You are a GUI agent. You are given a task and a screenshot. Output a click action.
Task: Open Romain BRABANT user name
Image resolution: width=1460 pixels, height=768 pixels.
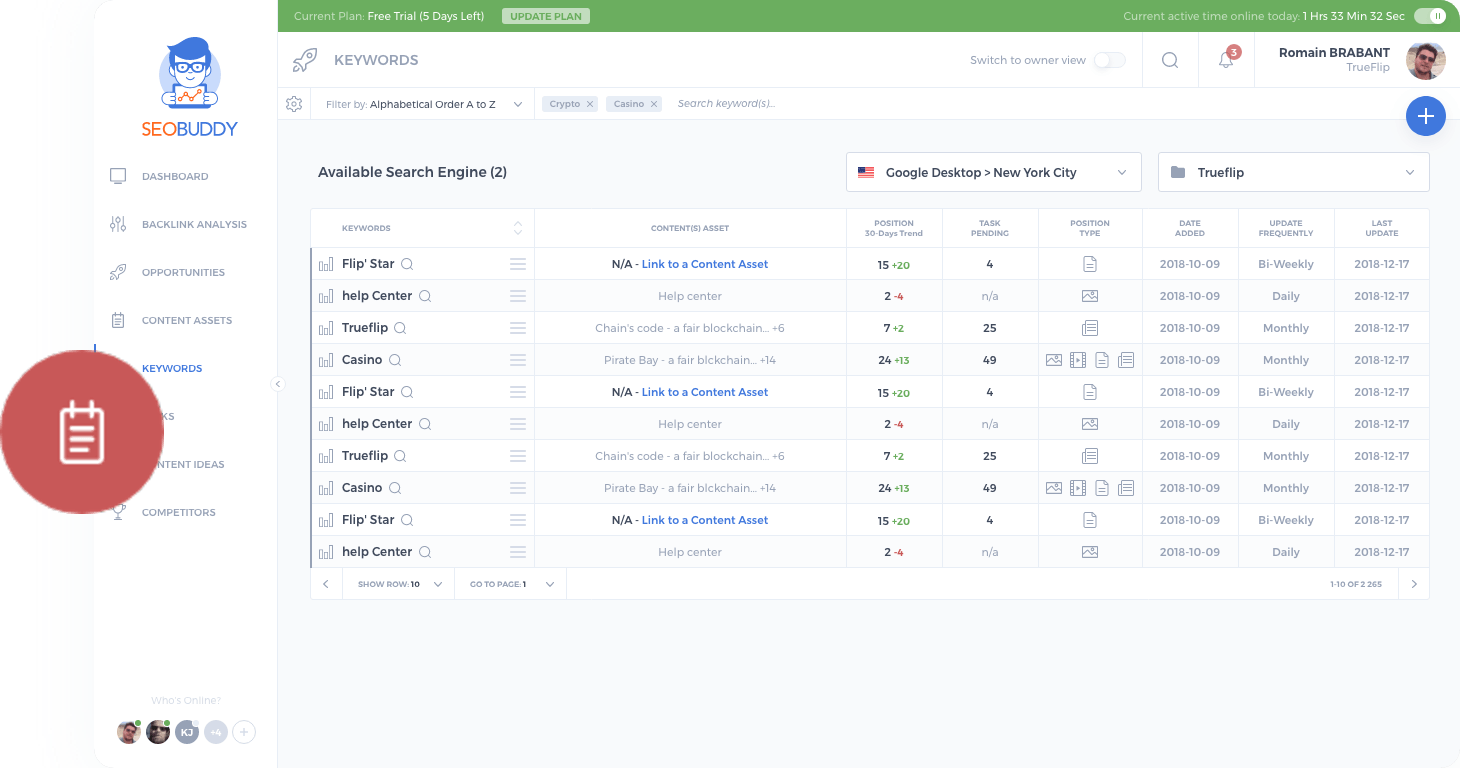point(1334,52)
